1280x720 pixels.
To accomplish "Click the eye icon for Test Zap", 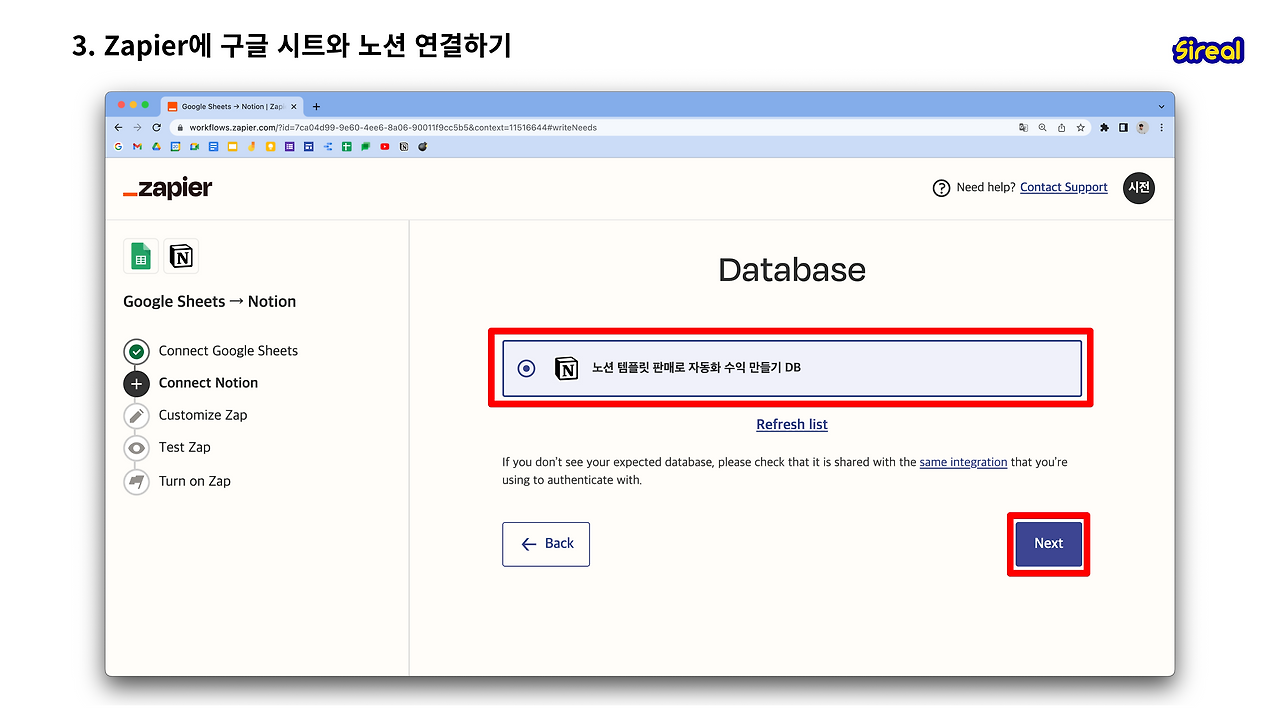I will (136, 447).
